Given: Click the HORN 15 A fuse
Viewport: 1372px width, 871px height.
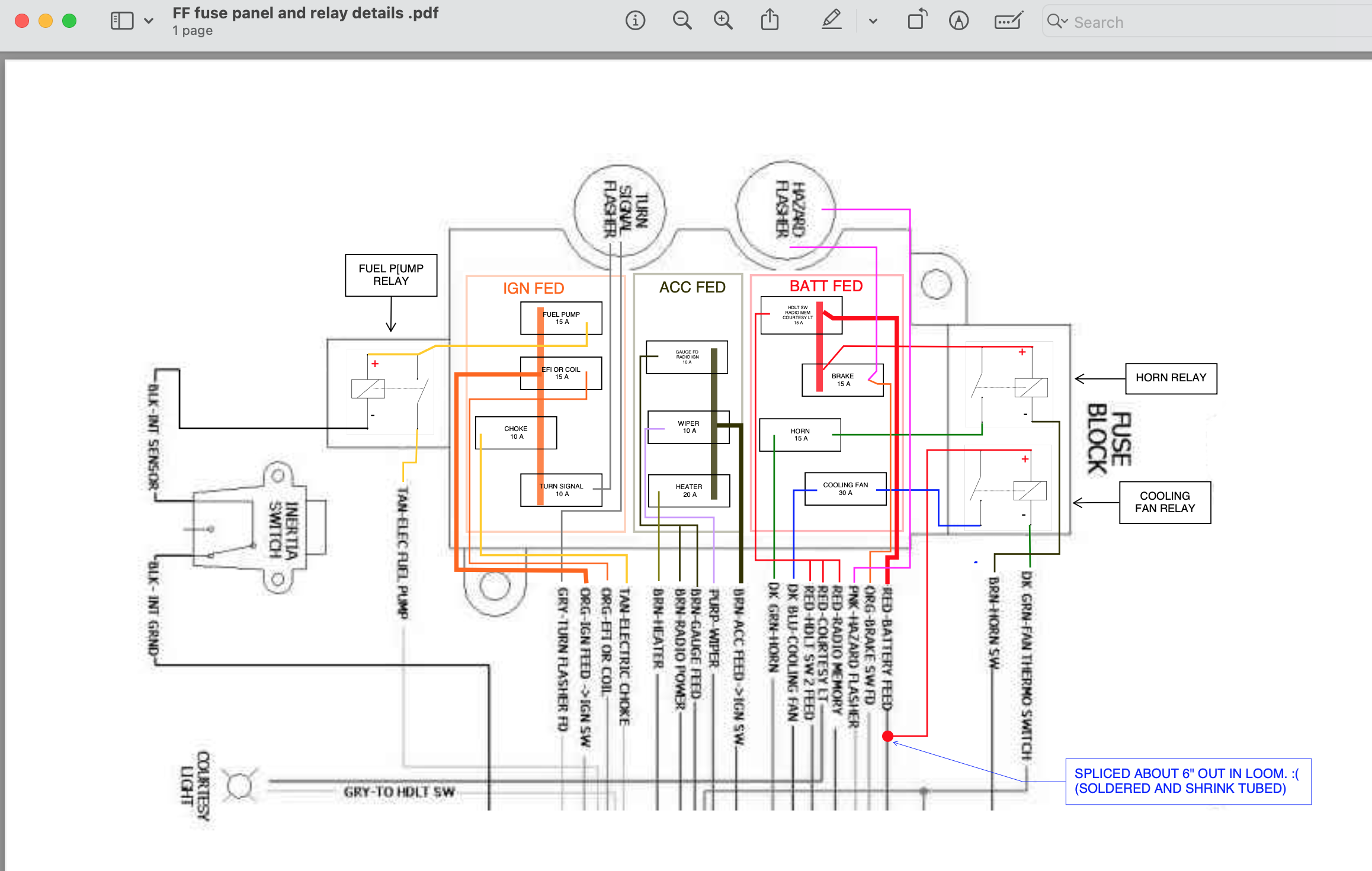Looking at the screenshot, I should (x=800, y=435).
